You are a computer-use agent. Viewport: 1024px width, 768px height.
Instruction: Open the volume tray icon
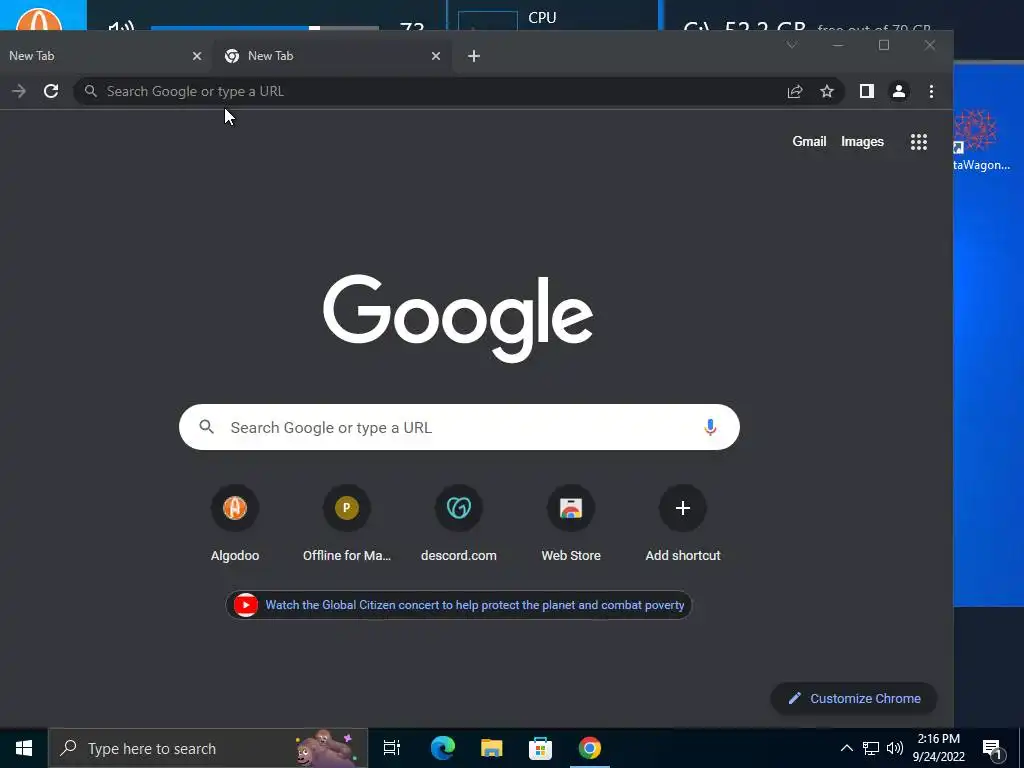coord(895,748)
